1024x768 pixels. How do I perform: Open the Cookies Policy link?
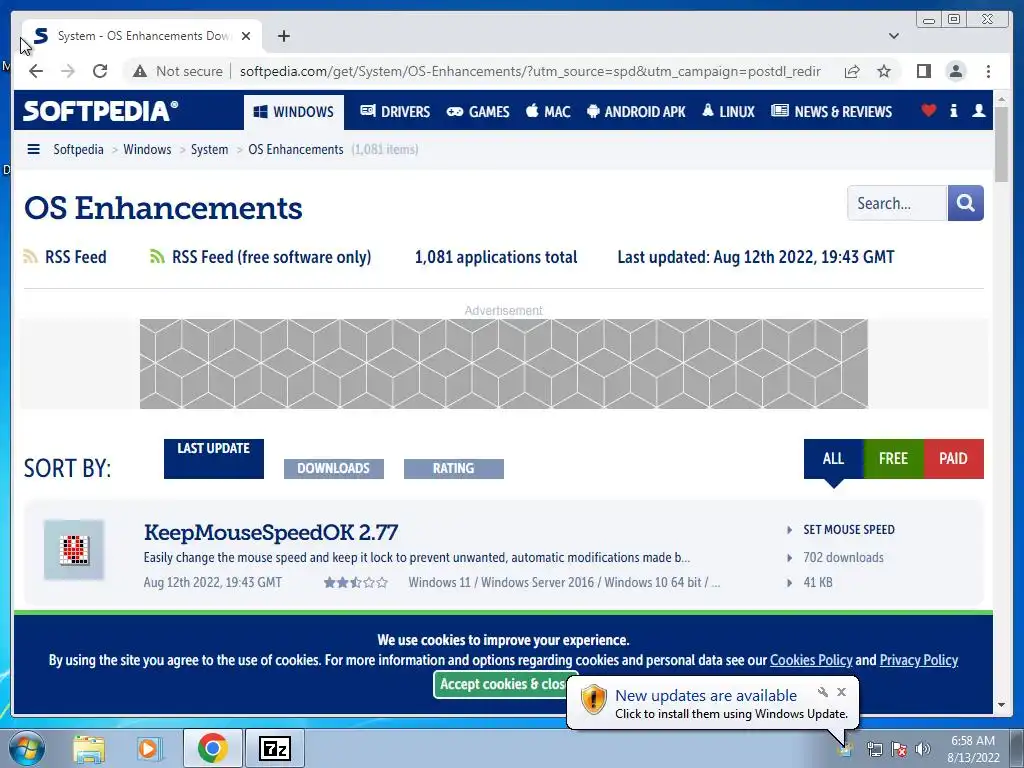point(810,660)
